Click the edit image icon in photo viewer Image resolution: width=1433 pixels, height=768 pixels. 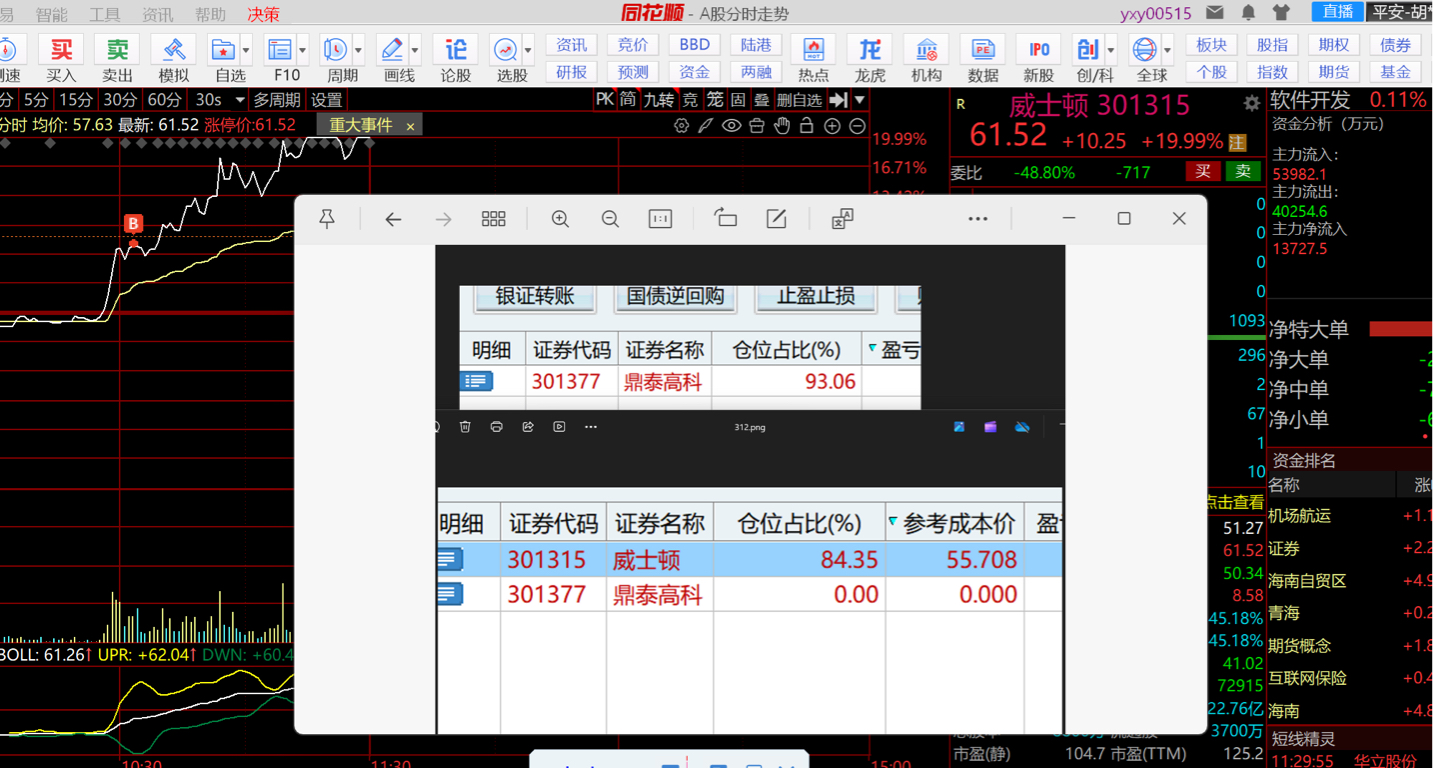click(x=776, y=219)
